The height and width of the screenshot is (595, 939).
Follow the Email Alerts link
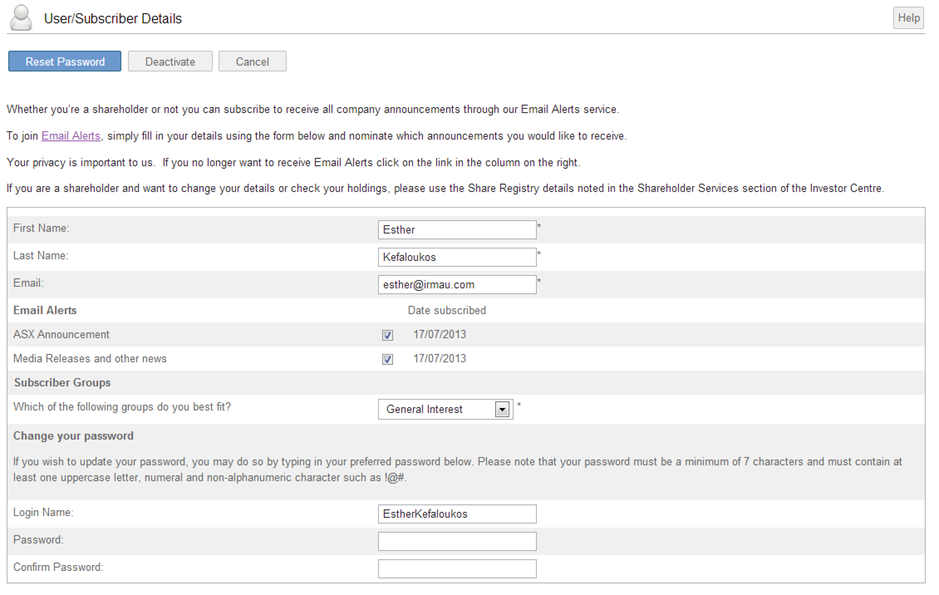pos(71,136)
